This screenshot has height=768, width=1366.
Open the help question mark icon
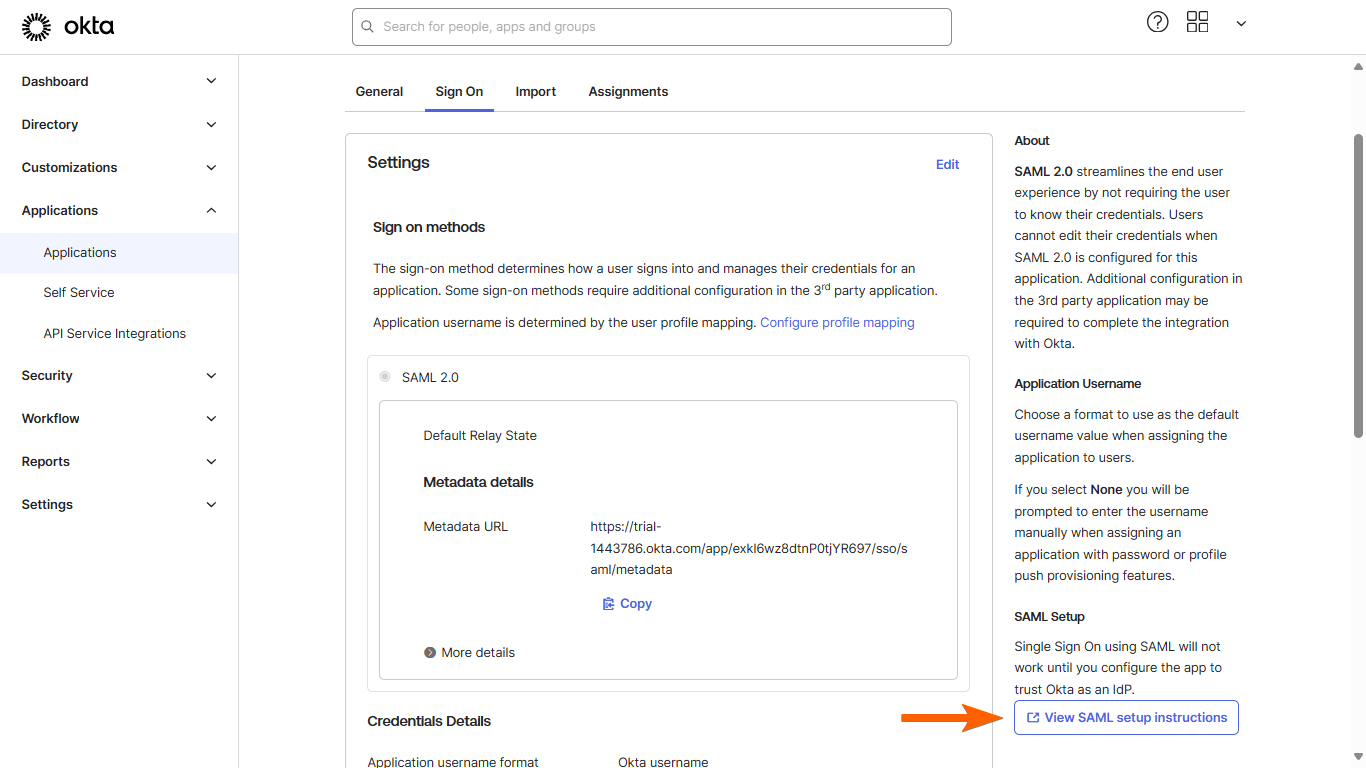[x=1157, y=22]
